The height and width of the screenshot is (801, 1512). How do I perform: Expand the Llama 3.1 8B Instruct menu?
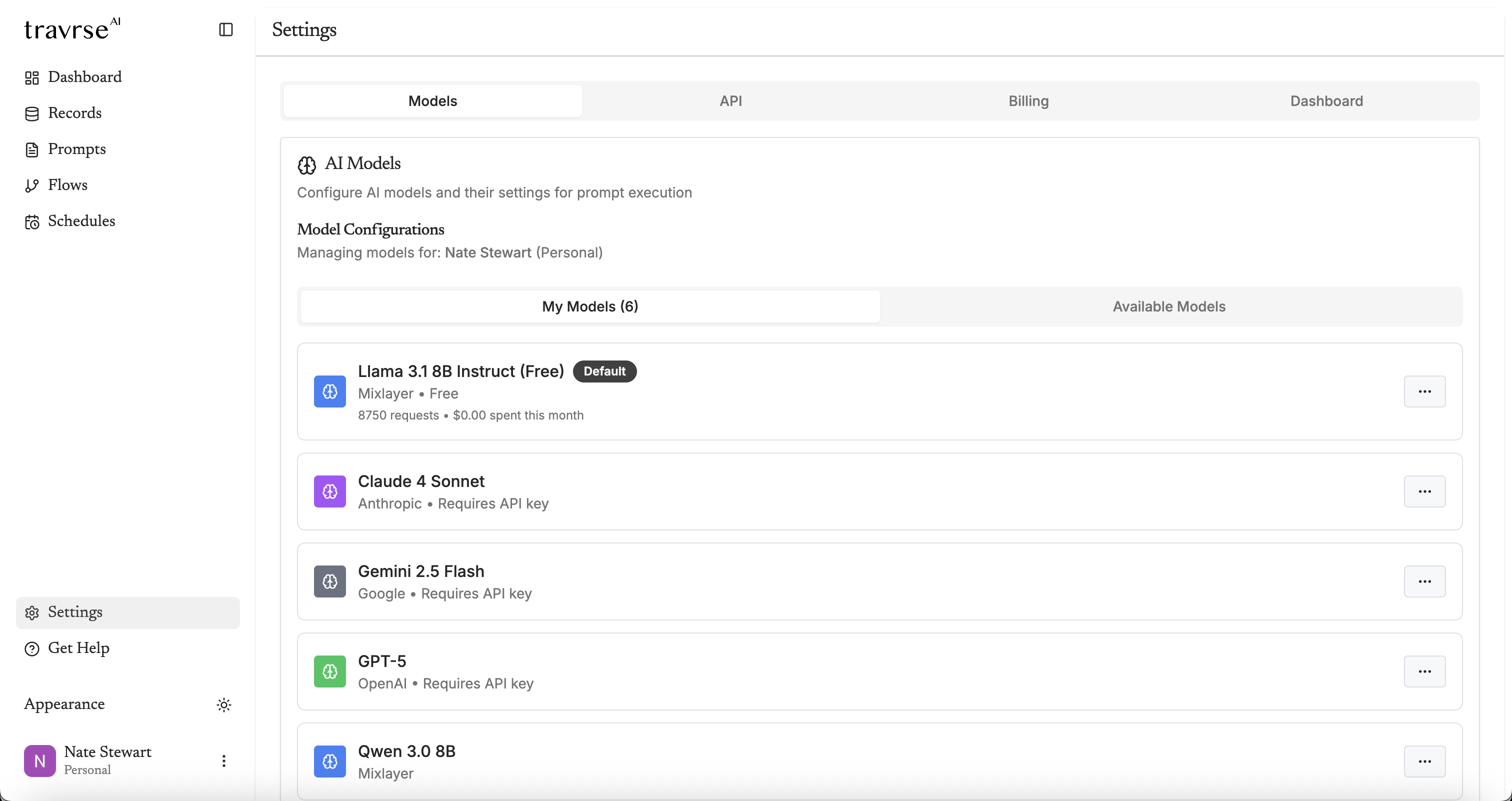click(1424, 391)
